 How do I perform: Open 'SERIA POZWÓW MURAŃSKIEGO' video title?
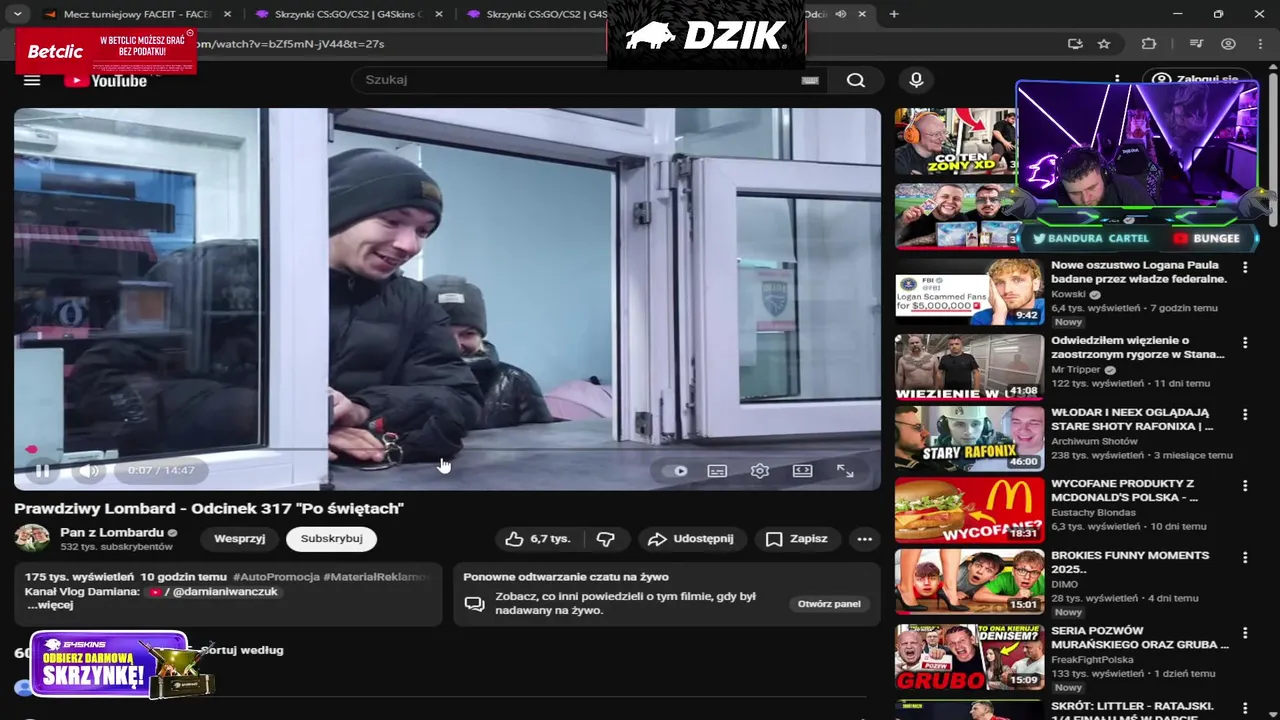click(1140, 638)
